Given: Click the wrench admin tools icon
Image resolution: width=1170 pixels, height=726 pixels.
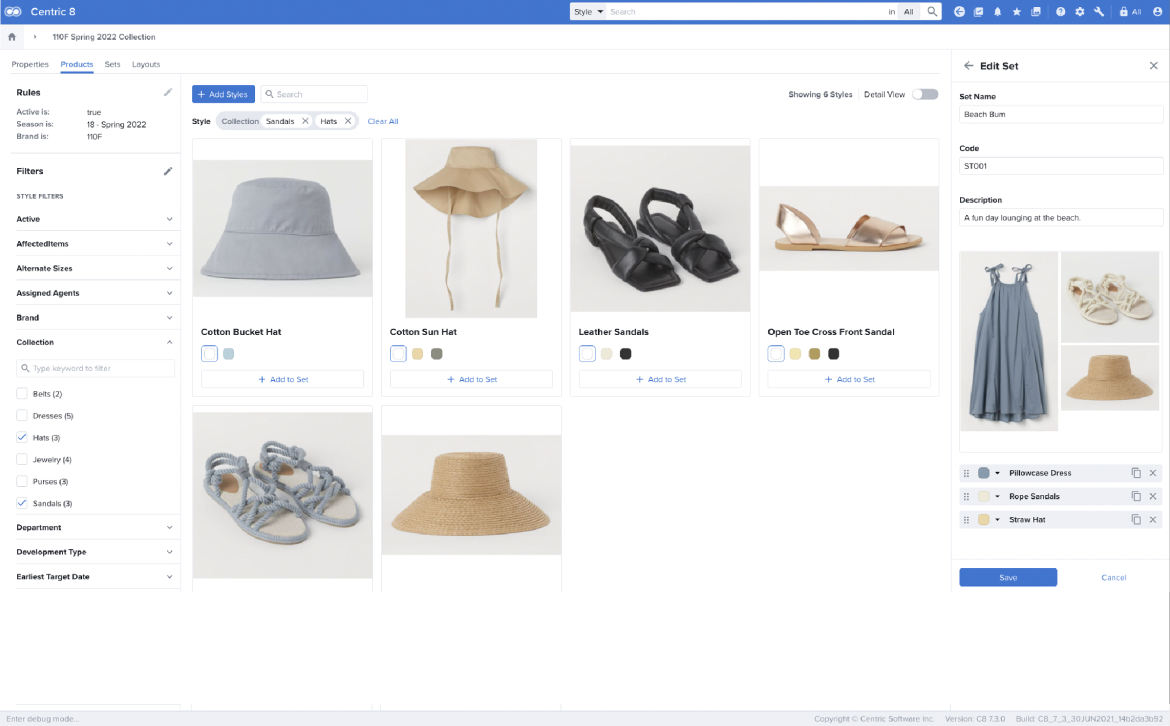Looking at the screenshot, I should 1100,11.
